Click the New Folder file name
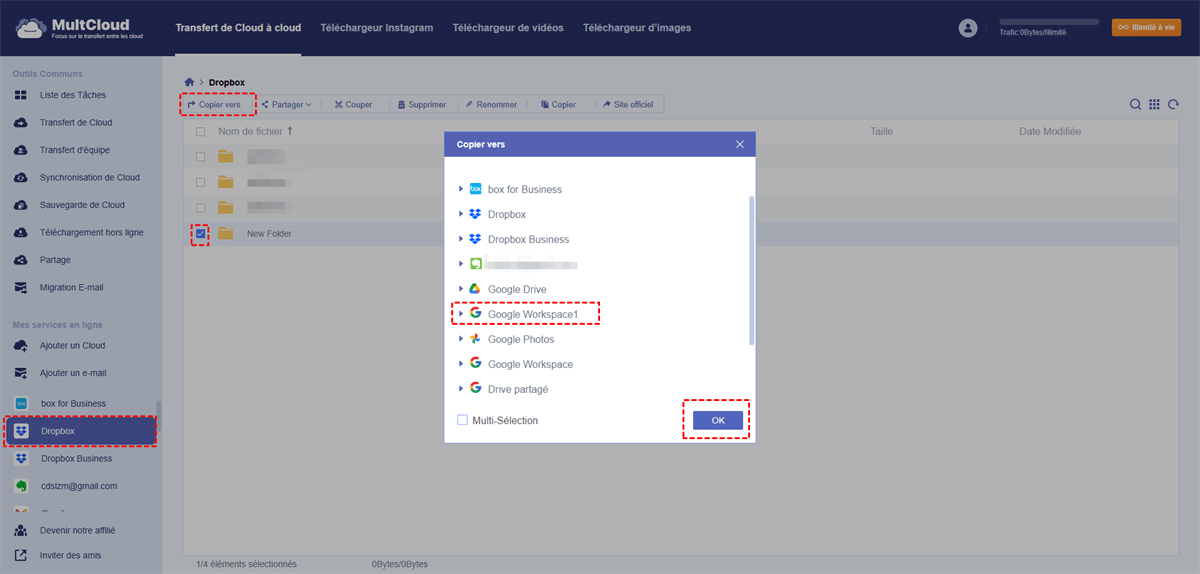 pos(269,233)
